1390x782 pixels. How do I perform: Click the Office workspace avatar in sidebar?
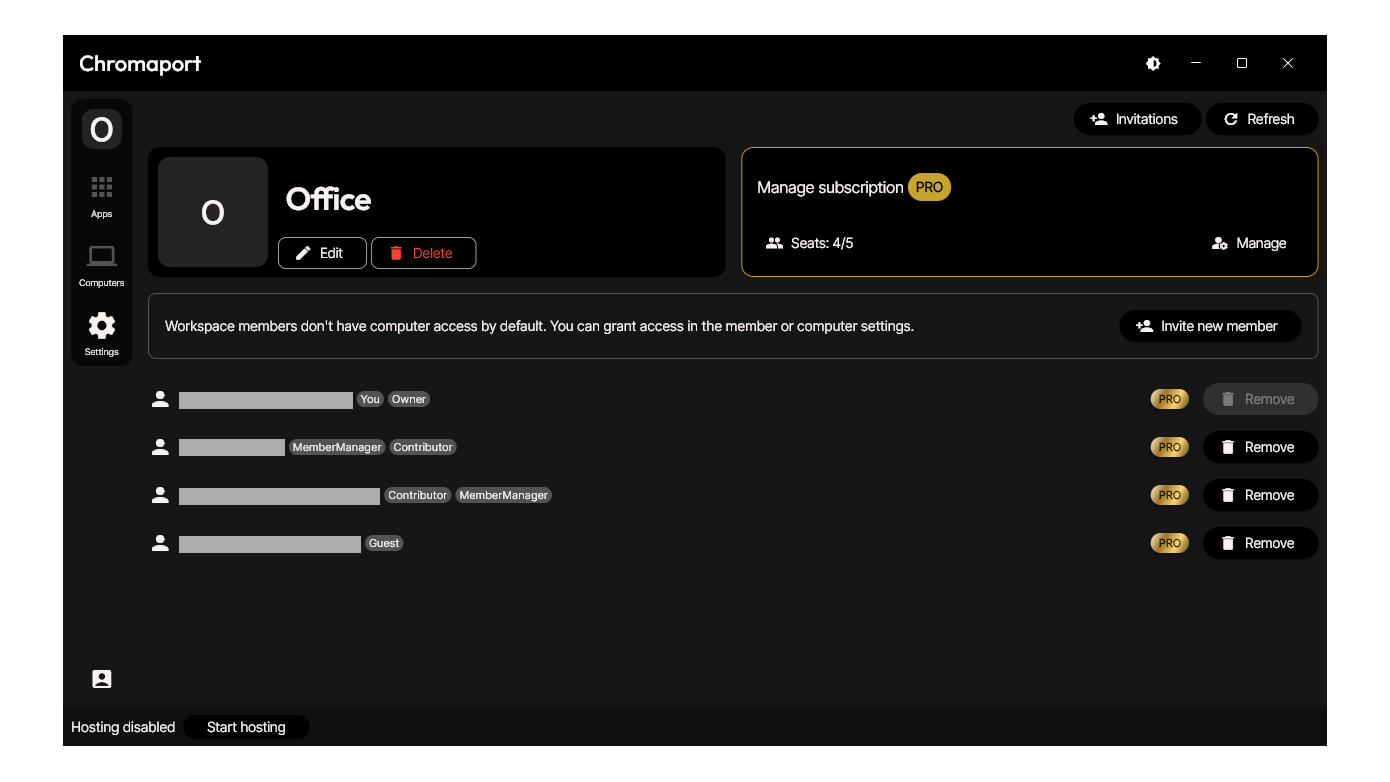pos(101,129)
